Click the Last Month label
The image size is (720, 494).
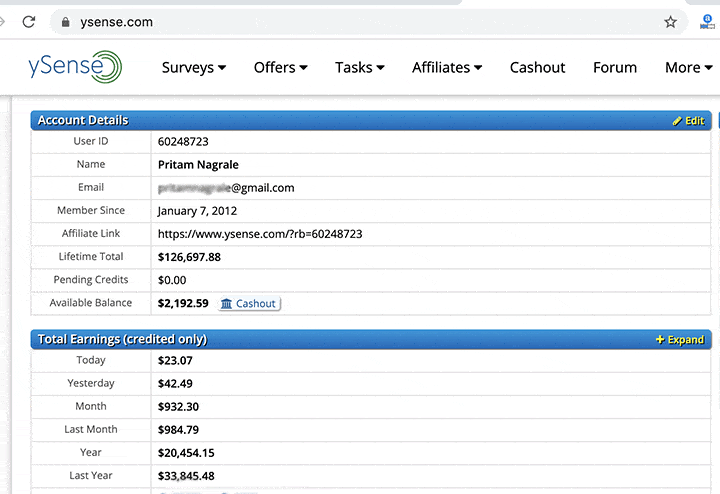[91, 429]
